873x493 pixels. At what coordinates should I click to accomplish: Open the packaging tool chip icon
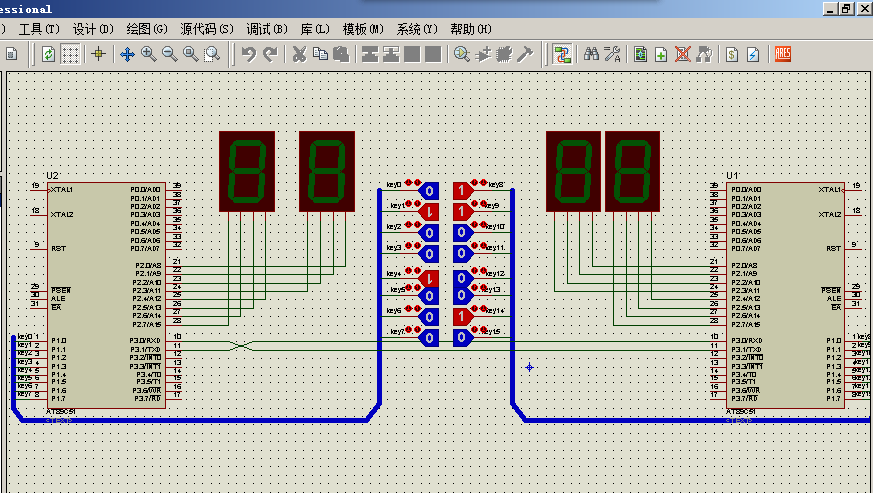click(x=504, y=54)
